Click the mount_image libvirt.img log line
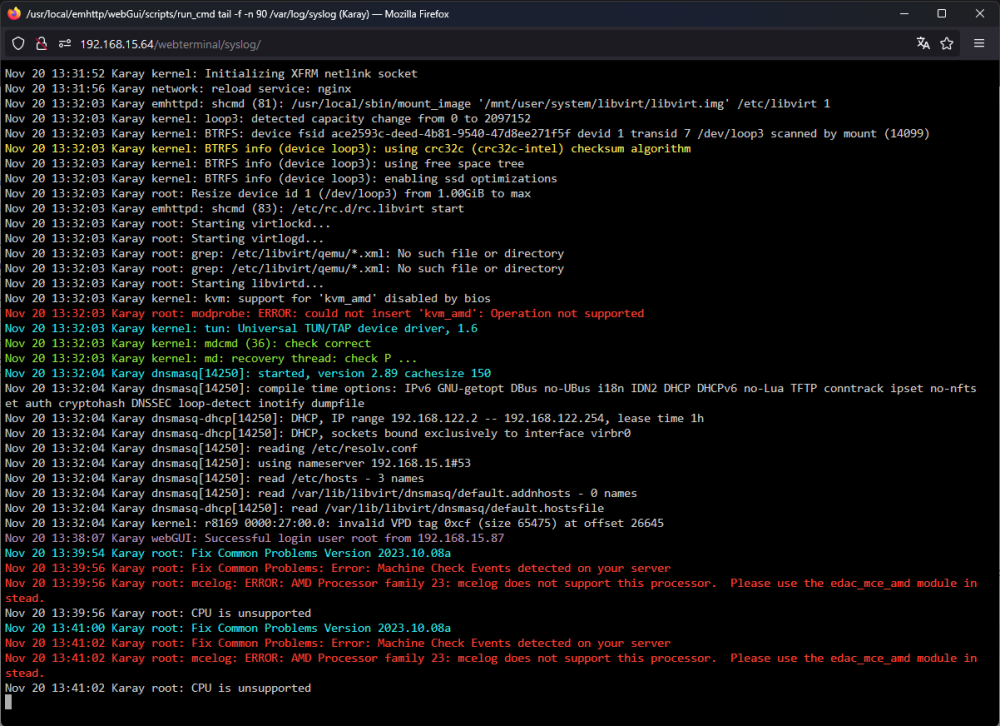The width and height of the screenshot is (1000, 726). coord(418,103)
